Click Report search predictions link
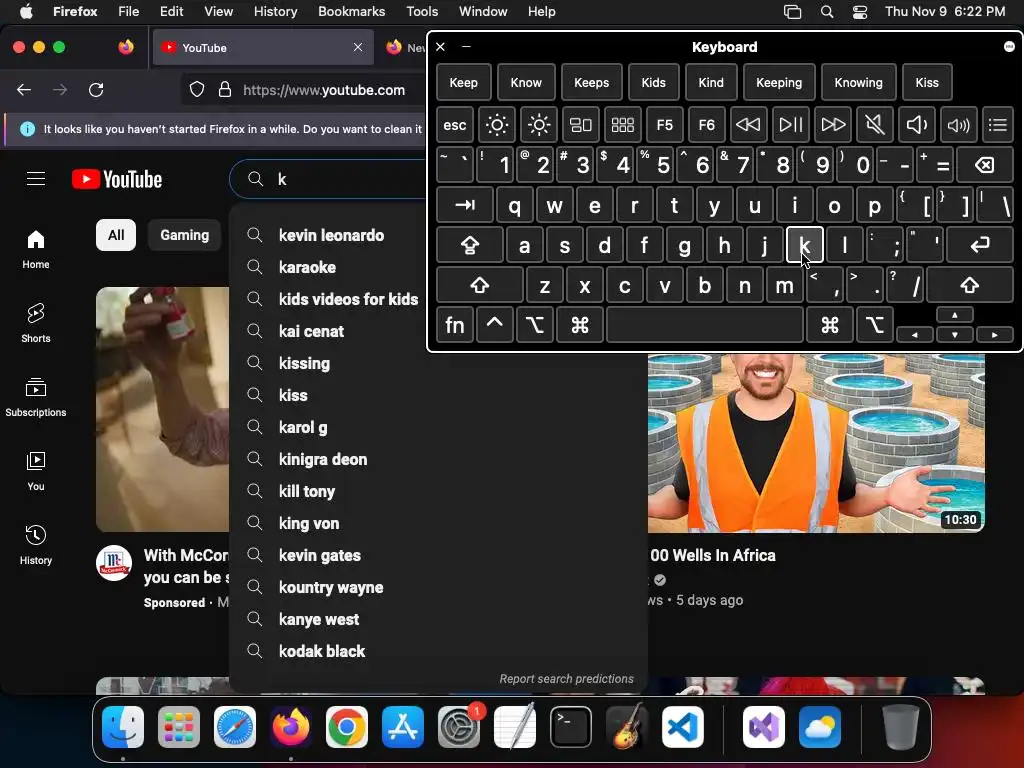 pyautogui.click(x=566, y=679)
